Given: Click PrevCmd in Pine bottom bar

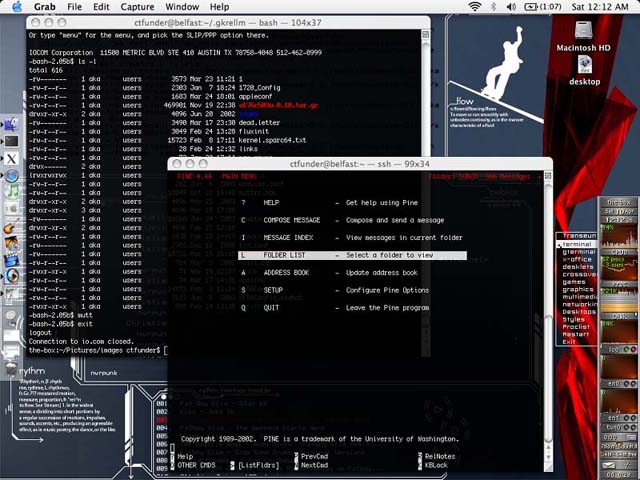Looking at the screenshot, I should click(314, 456).
